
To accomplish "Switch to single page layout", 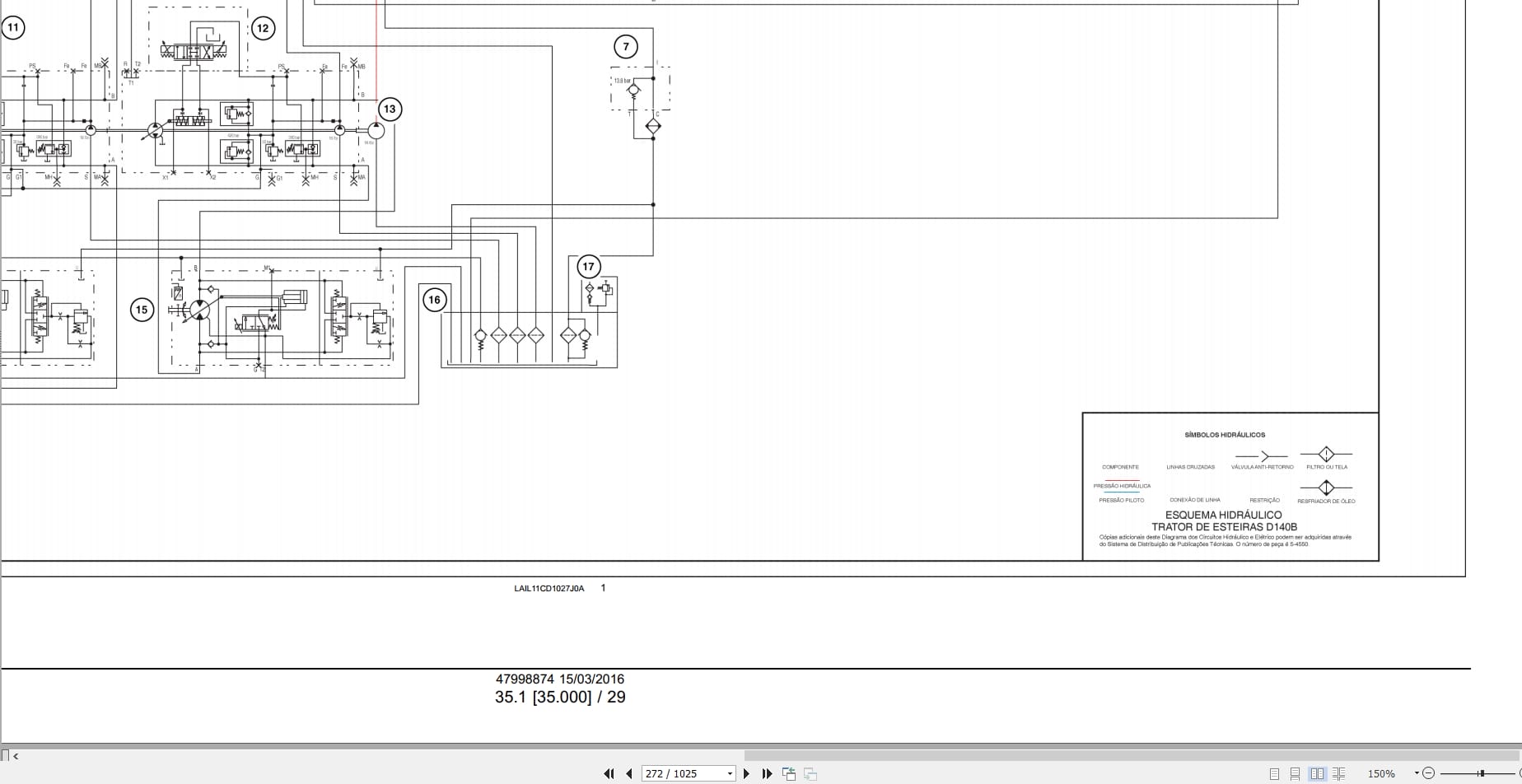I will coord(1275,773).
